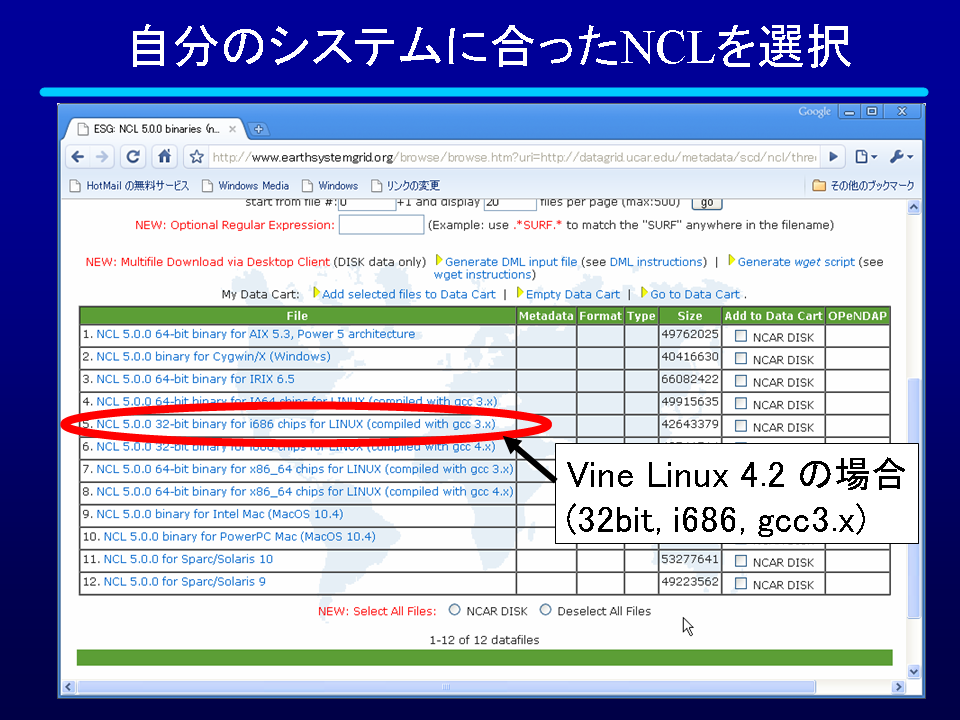Reload the page with the refresh icon
The width and height of the screenshot is (960, 720).
[x=133, y=157]
